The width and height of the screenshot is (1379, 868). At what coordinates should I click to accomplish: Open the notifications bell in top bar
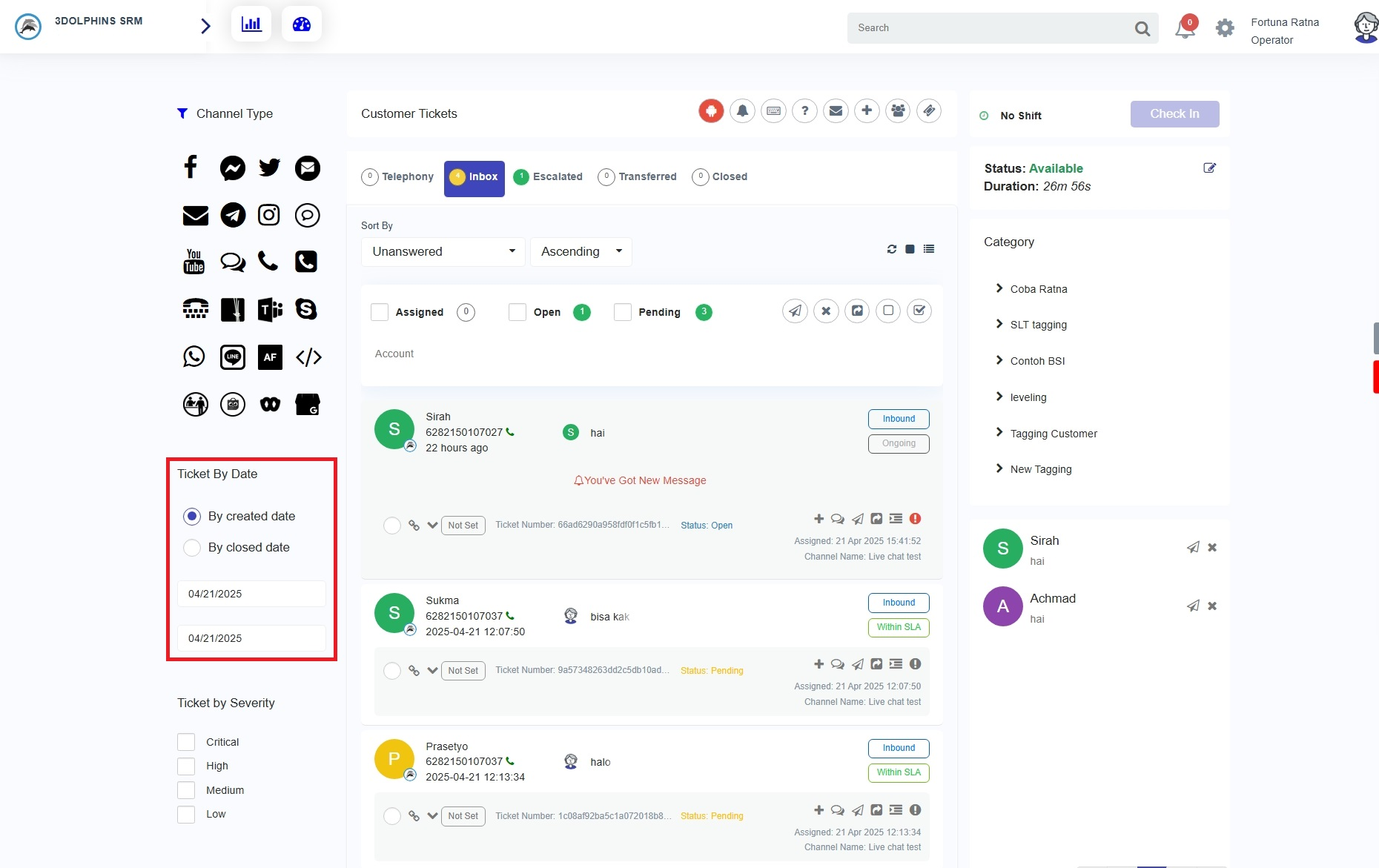pos(1185,28)
